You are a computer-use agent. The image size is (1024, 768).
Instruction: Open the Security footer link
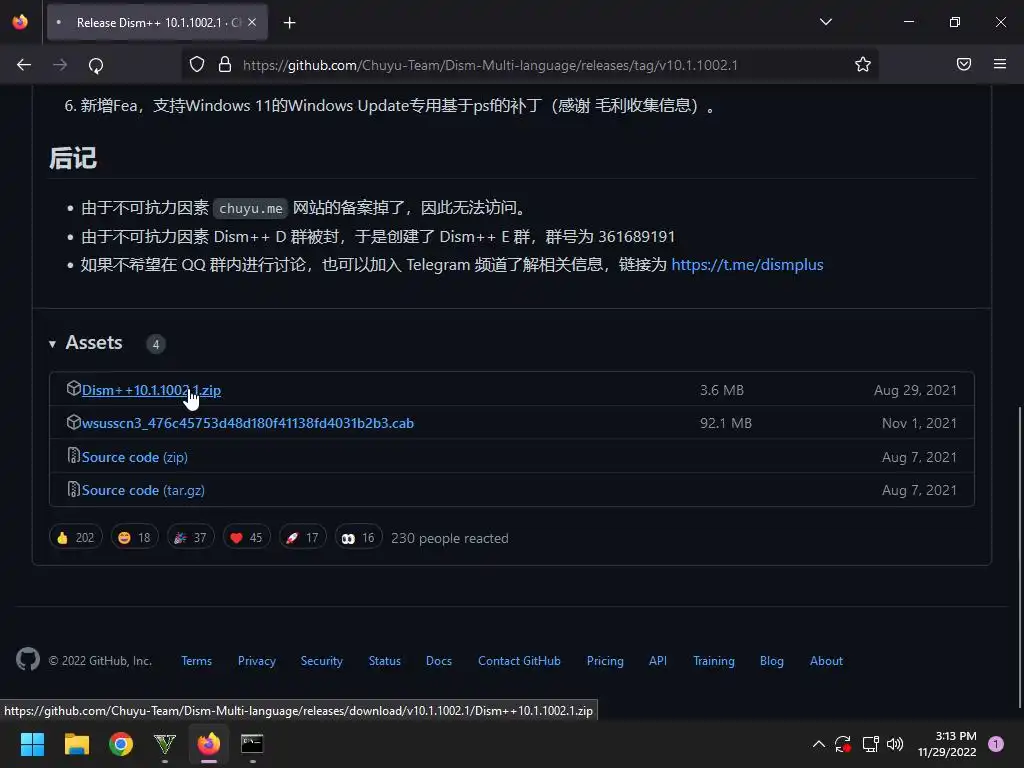point(321,661)
